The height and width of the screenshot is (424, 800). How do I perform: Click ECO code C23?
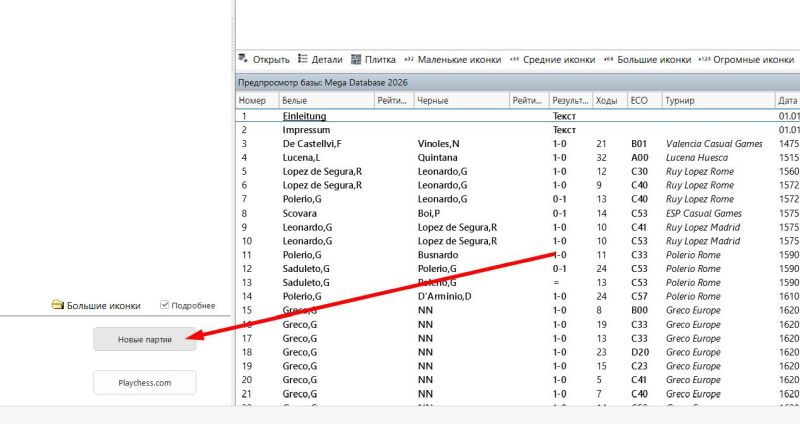pyautogui.click(x=639, y=366)
